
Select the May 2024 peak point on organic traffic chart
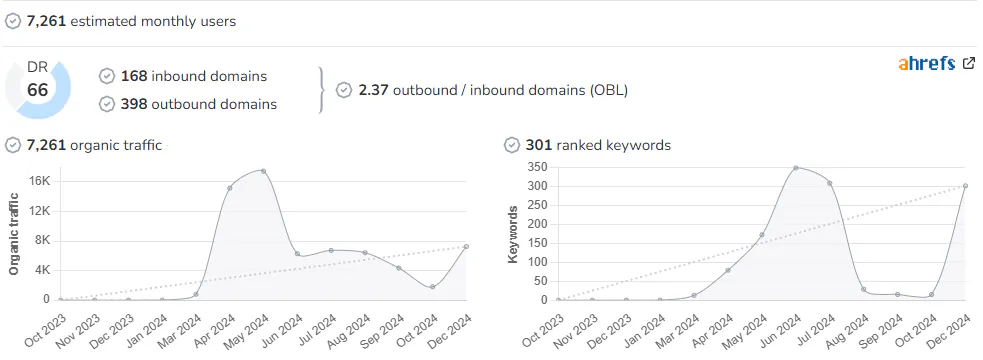tap(263, 171)
